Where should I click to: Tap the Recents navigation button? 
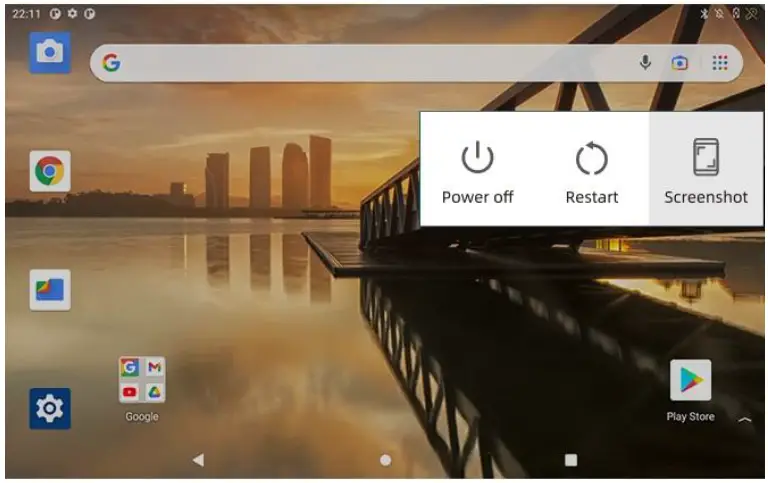571,459
